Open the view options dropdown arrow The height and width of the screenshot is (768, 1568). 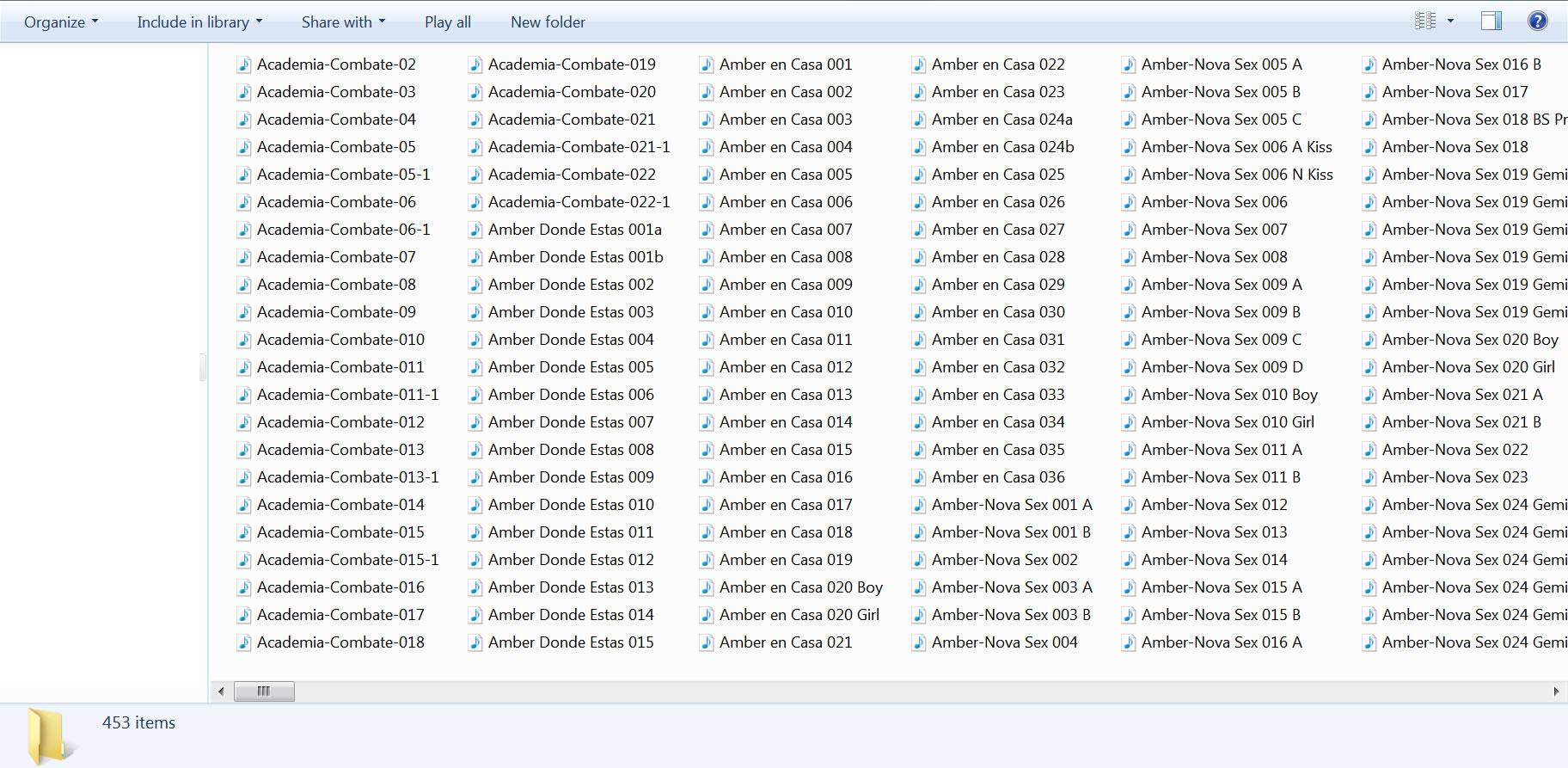point(1451,21)
